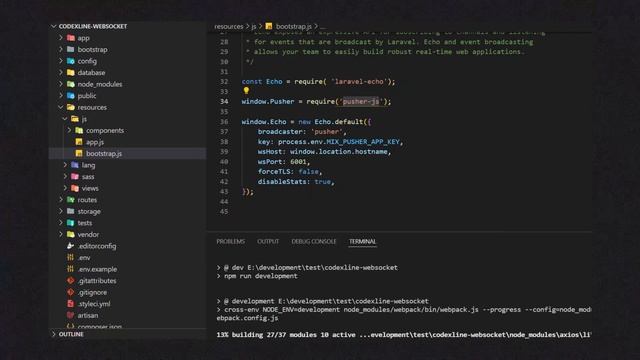
Task: Click the database folder icon
Action: pyautogui.click(x=71, y=72)
